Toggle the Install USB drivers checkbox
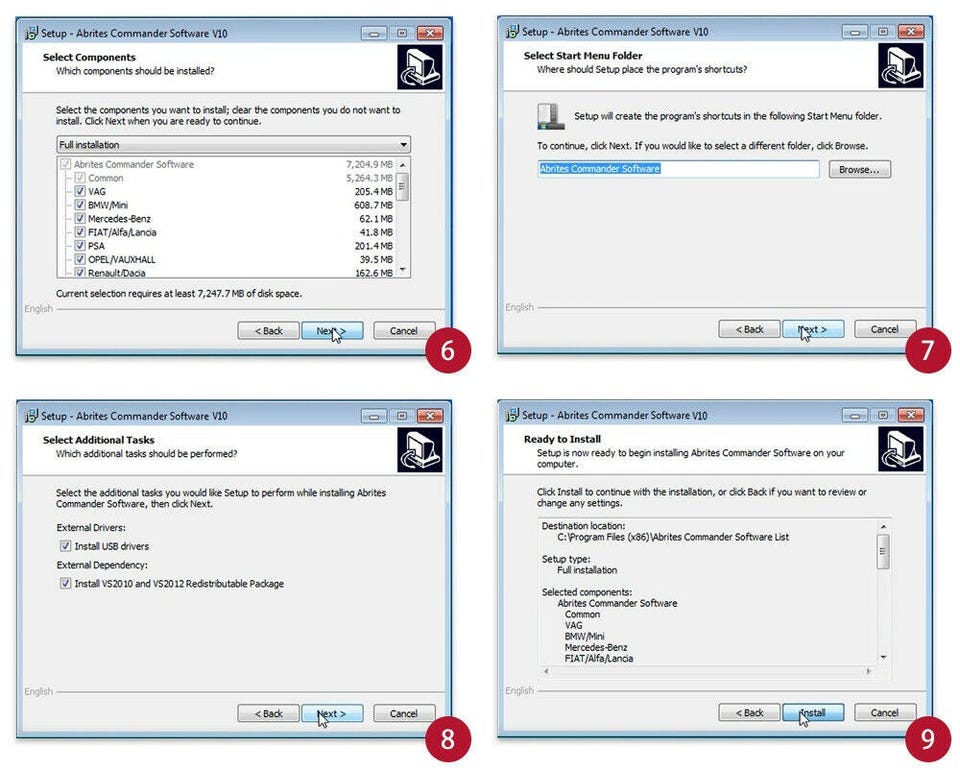 click(65, 545)
